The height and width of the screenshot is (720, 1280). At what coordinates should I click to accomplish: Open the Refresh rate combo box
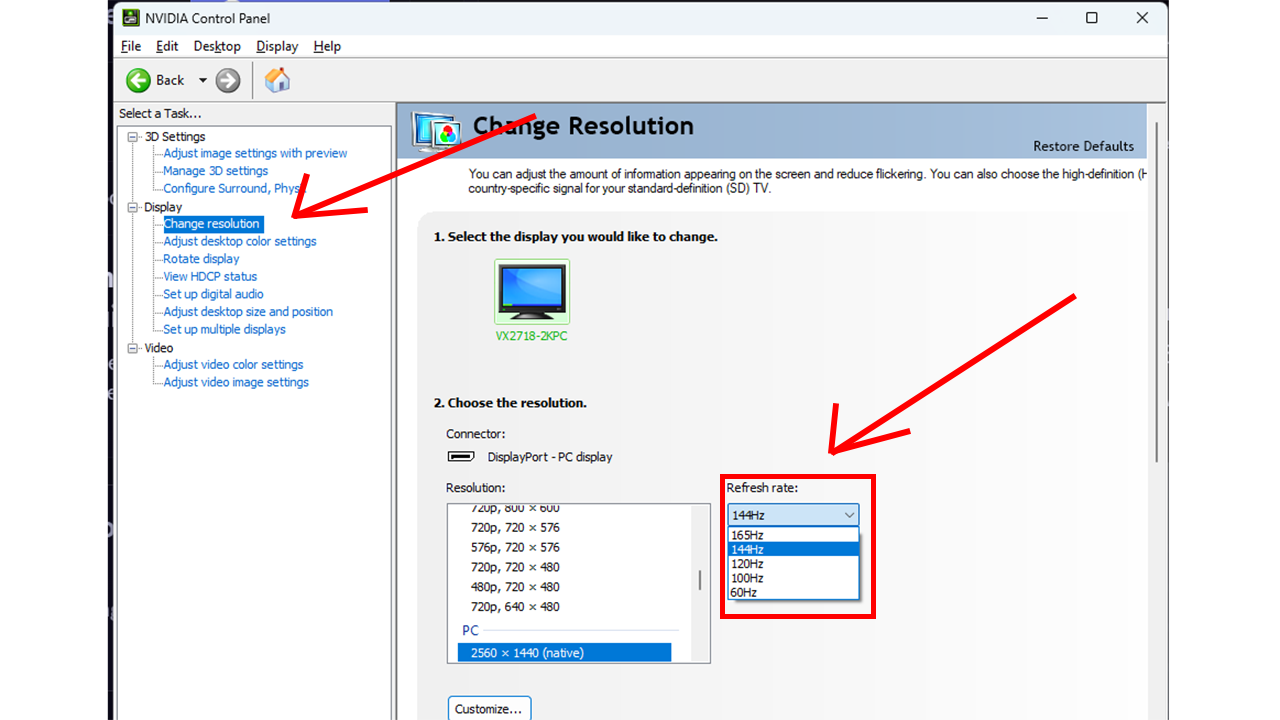(793, 515)
